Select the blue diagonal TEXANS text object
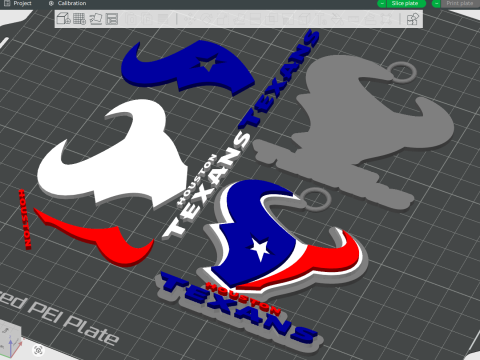This screenshot has width=480, height=360. [278, 78]
